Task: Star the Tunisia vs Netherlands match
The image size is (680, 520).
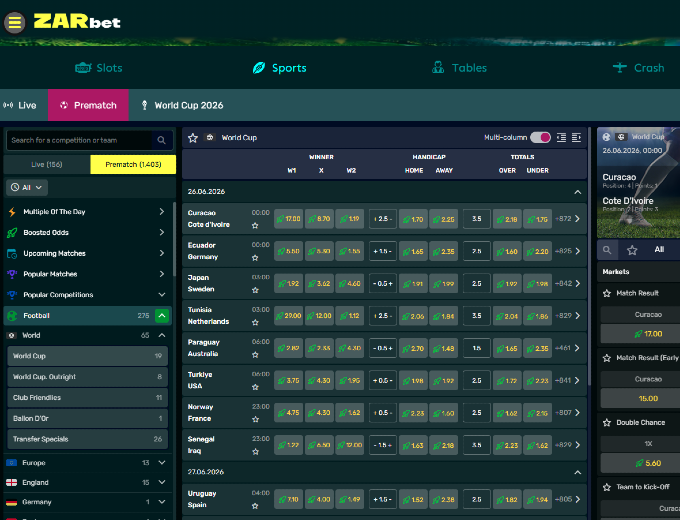Action: [255, 322]
